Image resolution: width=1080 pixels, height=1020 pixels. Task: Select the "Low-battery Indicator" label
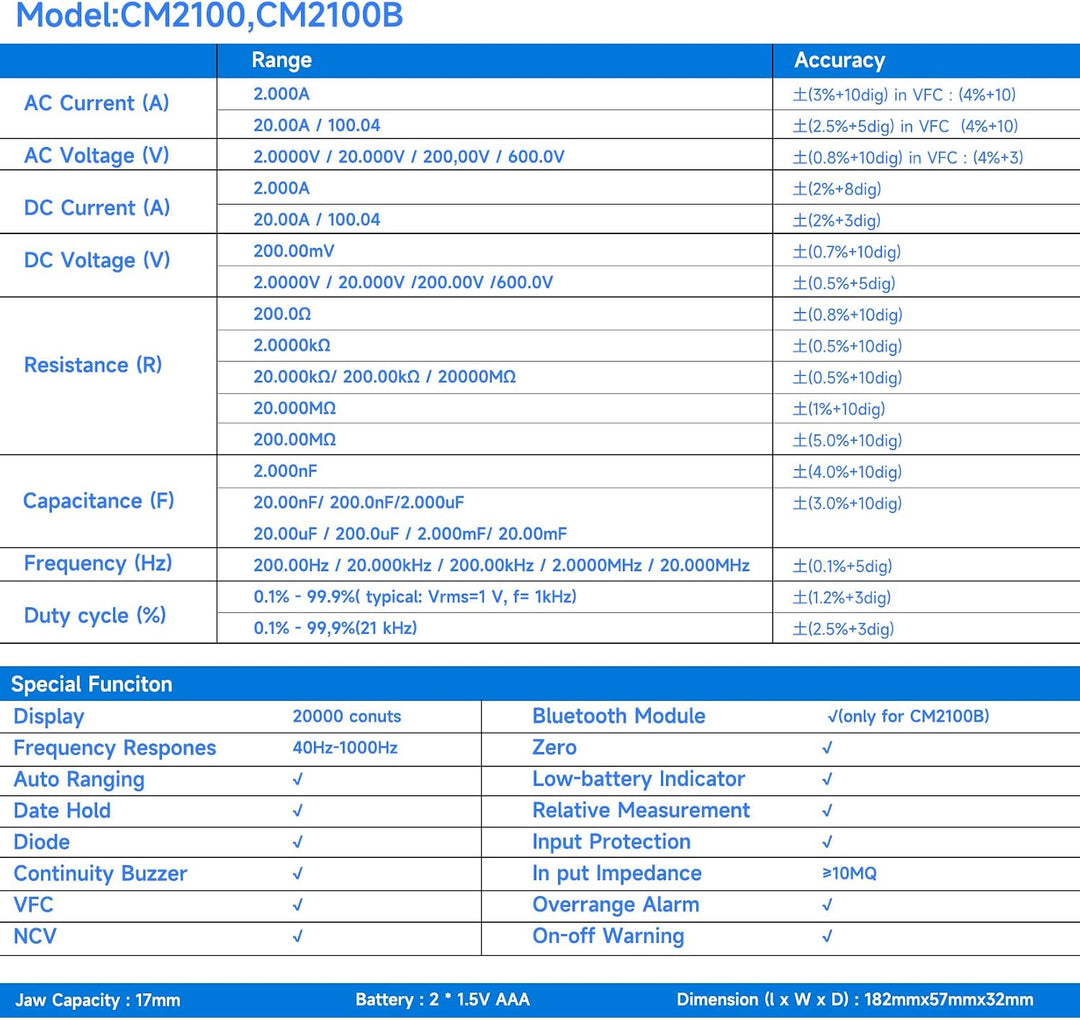(x=639, y=779)
